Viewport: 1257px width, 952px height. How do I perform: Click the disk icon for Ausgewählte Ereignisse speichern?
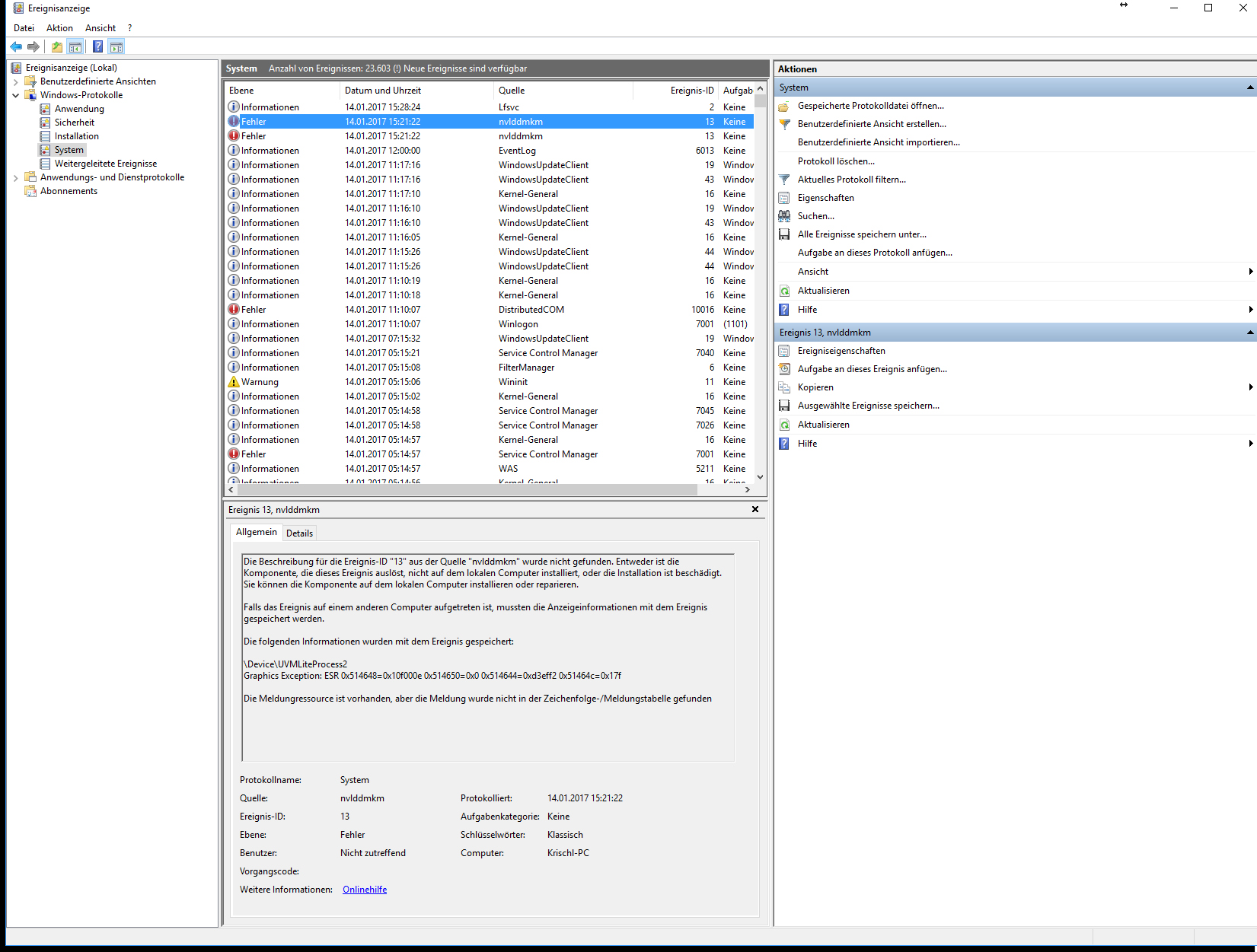[x=783, y=406]
